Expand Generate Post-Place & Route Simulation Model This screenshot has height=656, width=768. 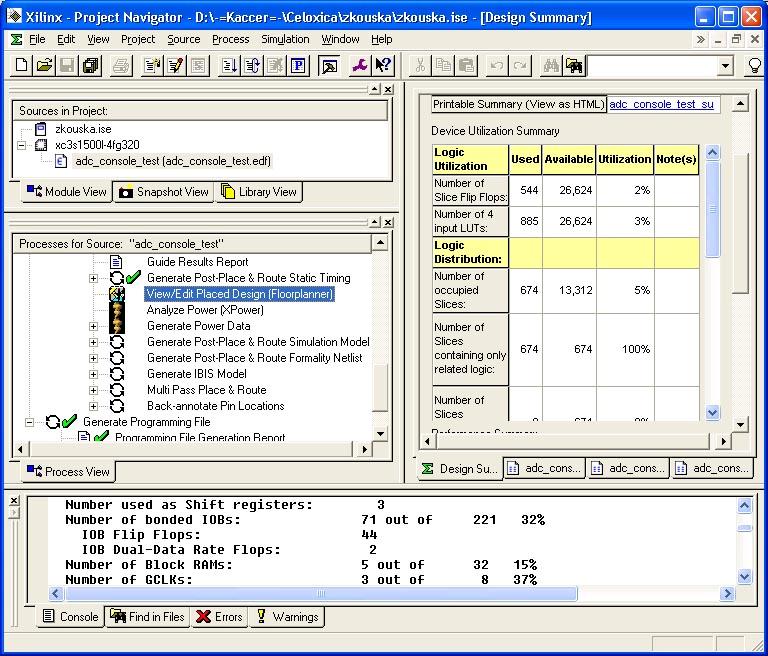[x=93, y=342]
